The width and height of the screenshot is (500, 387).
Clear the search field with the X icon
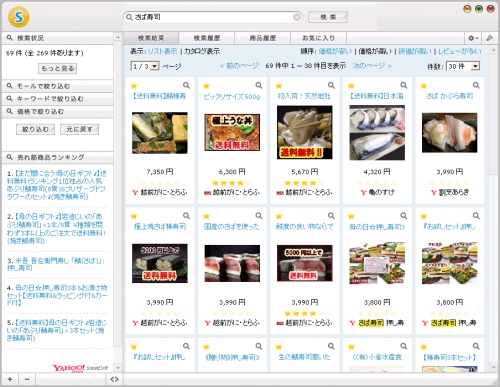[297, 17]
